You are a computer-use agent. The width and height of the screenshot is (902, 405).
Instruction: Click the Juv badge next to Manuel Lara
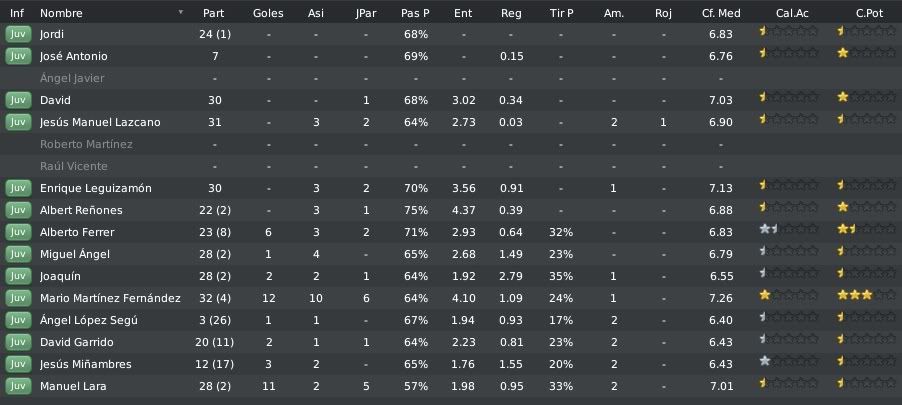[18, 386]
